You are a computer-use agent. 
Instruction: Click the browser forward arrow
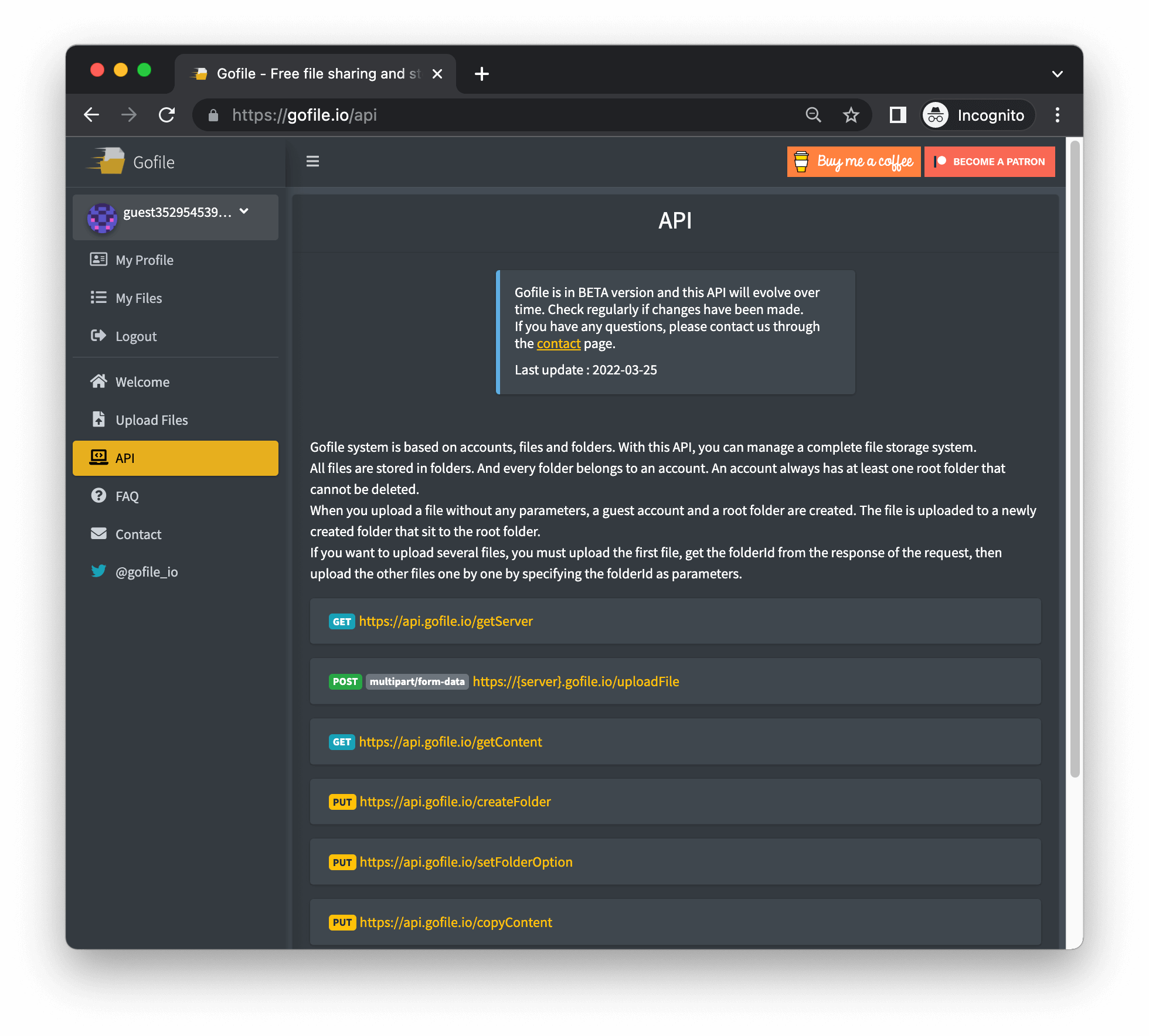click(129, 115)
